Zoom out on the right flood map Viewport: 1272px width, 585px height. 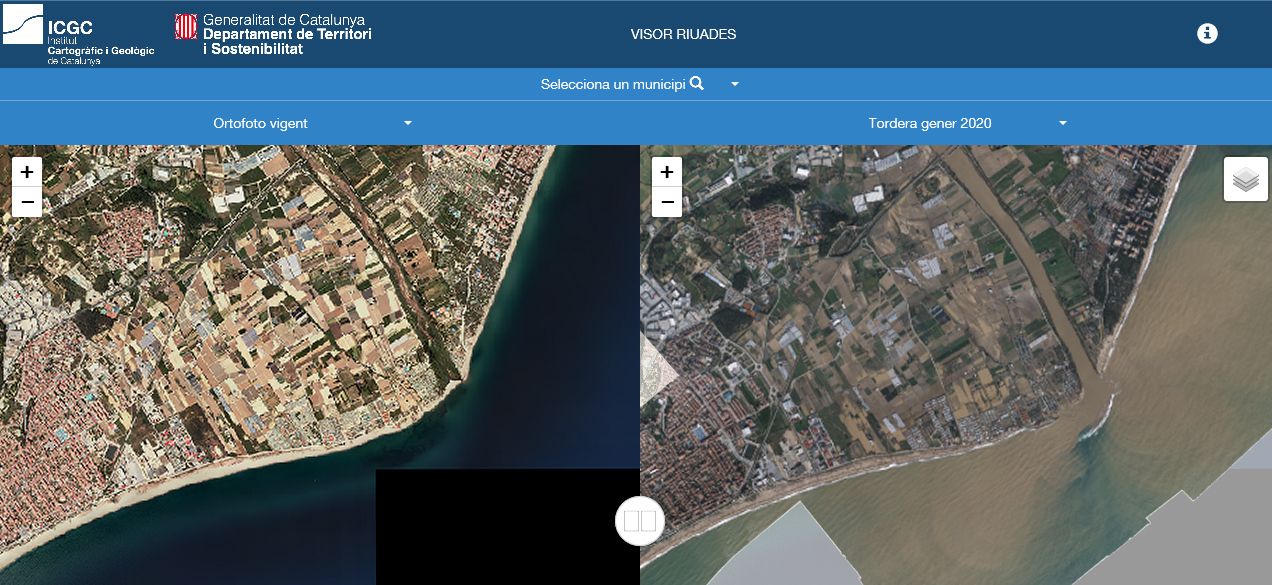click(x=667, y=202)
